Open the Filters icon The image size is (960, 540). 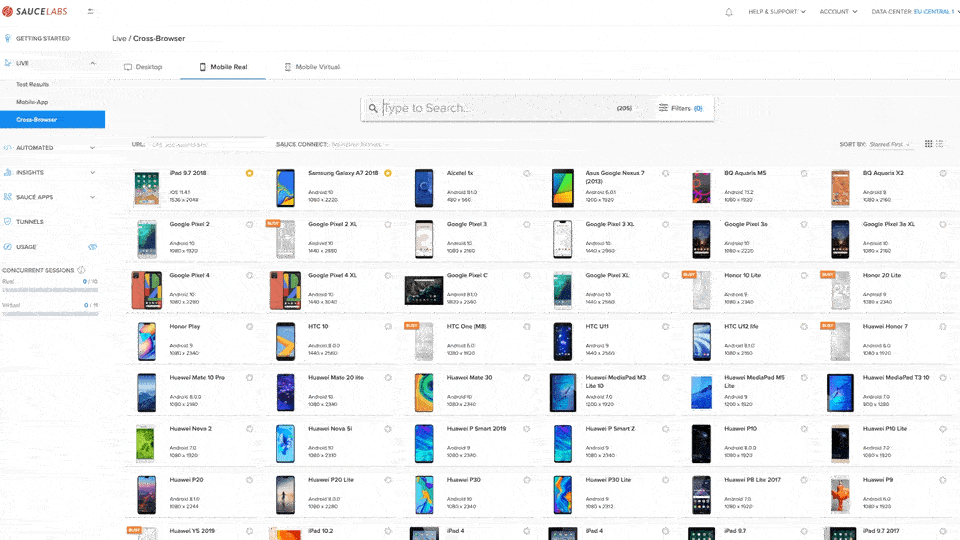tap(663, 108)
